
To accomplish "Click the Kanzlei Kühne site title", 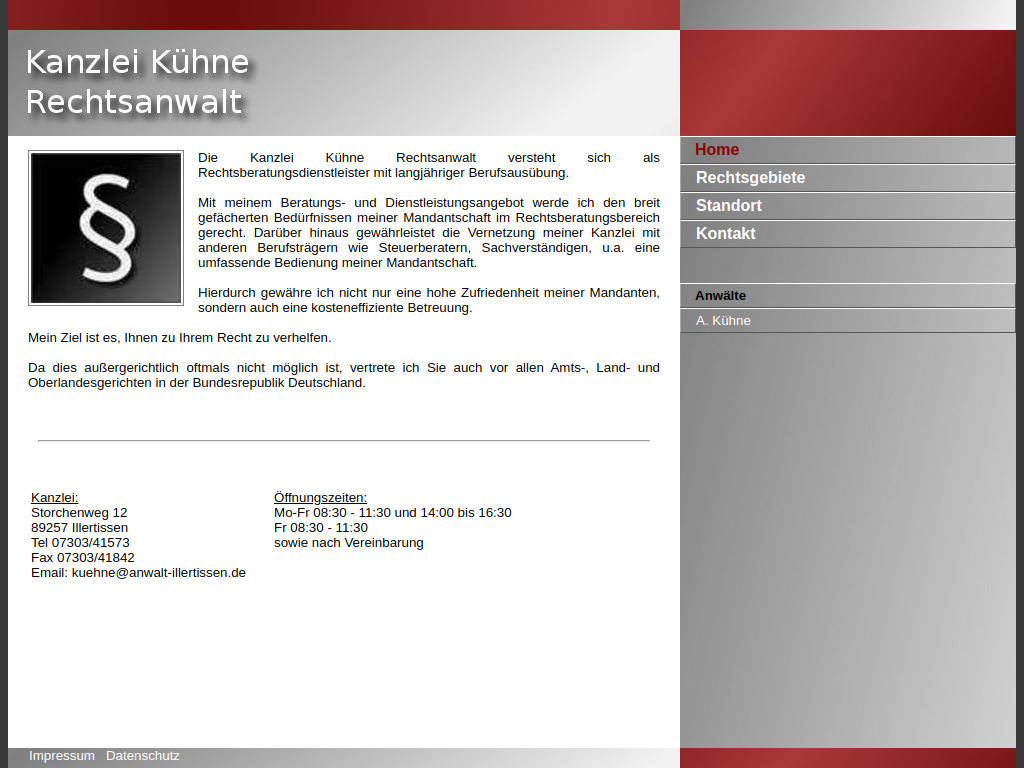I will pyautogui.click(x=137, y=61).
